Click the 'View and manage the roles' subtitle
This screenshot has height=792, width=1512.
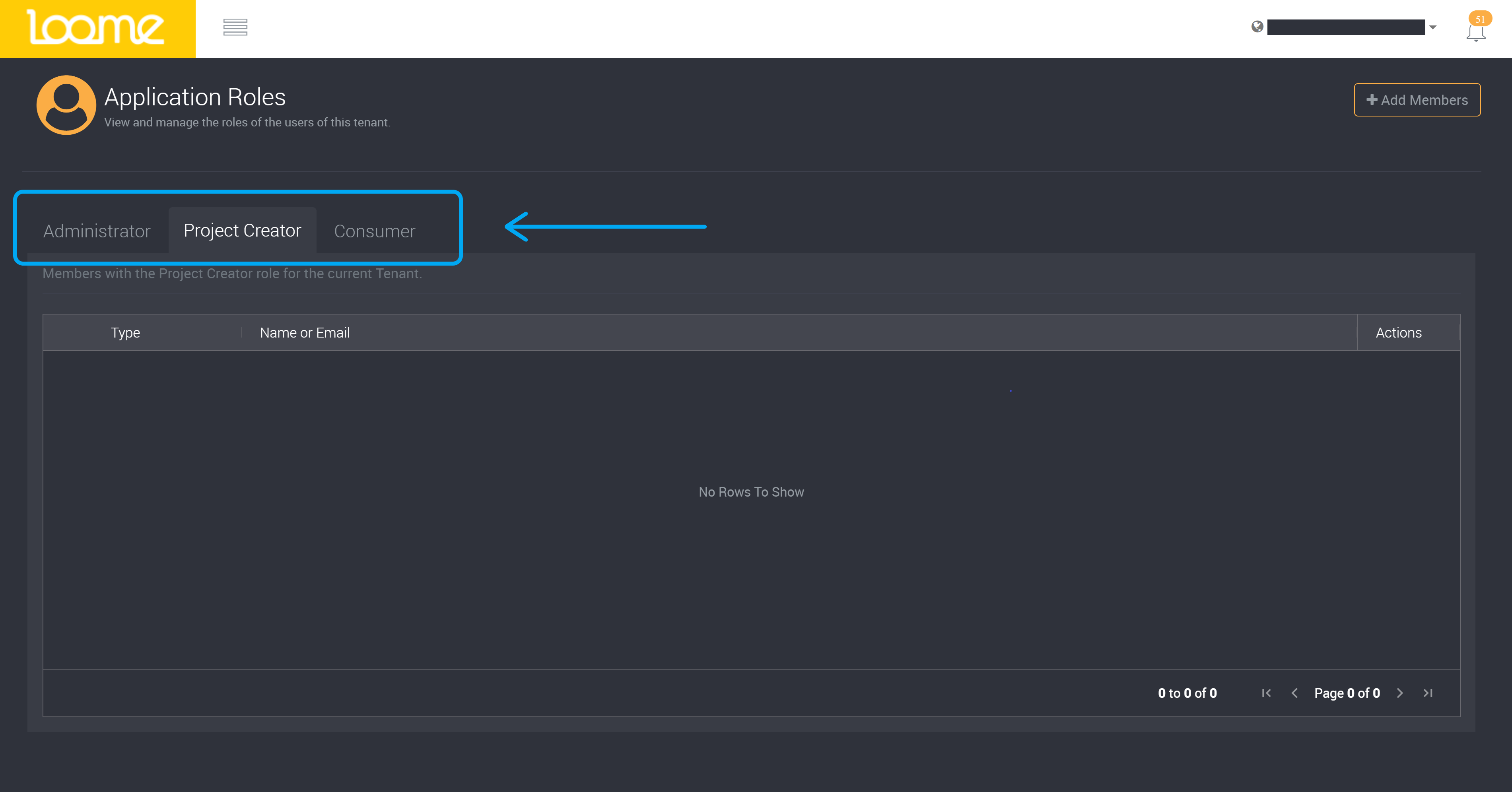coord(247,122)
